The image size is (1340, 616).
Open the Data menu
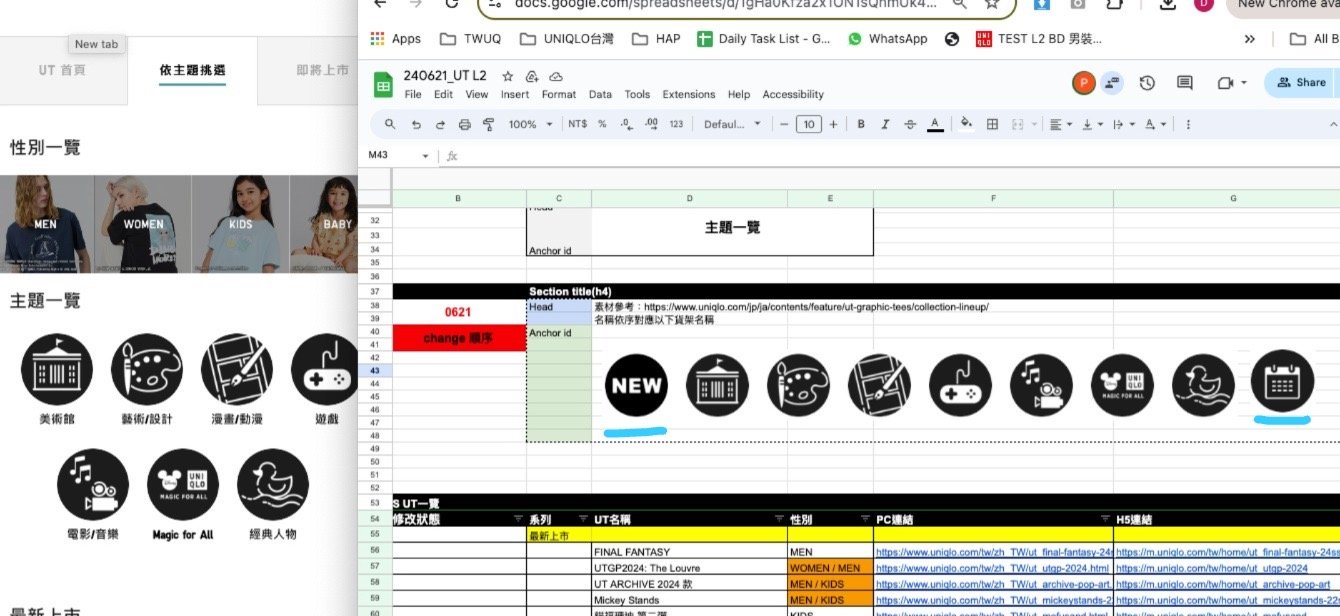[600, 94]
